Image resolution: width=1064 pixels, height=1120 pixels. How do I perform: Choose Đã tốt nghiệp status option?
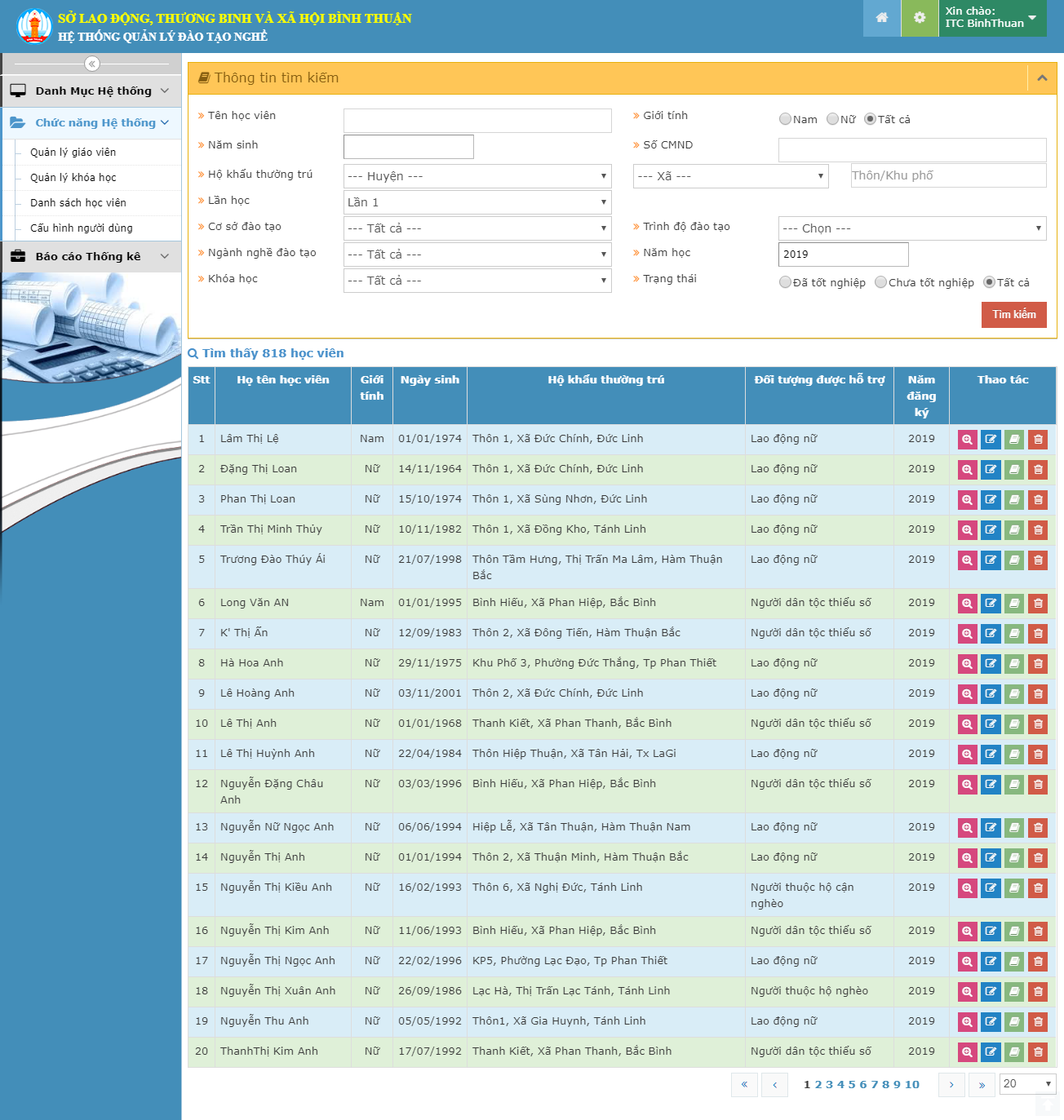(785, 282)
